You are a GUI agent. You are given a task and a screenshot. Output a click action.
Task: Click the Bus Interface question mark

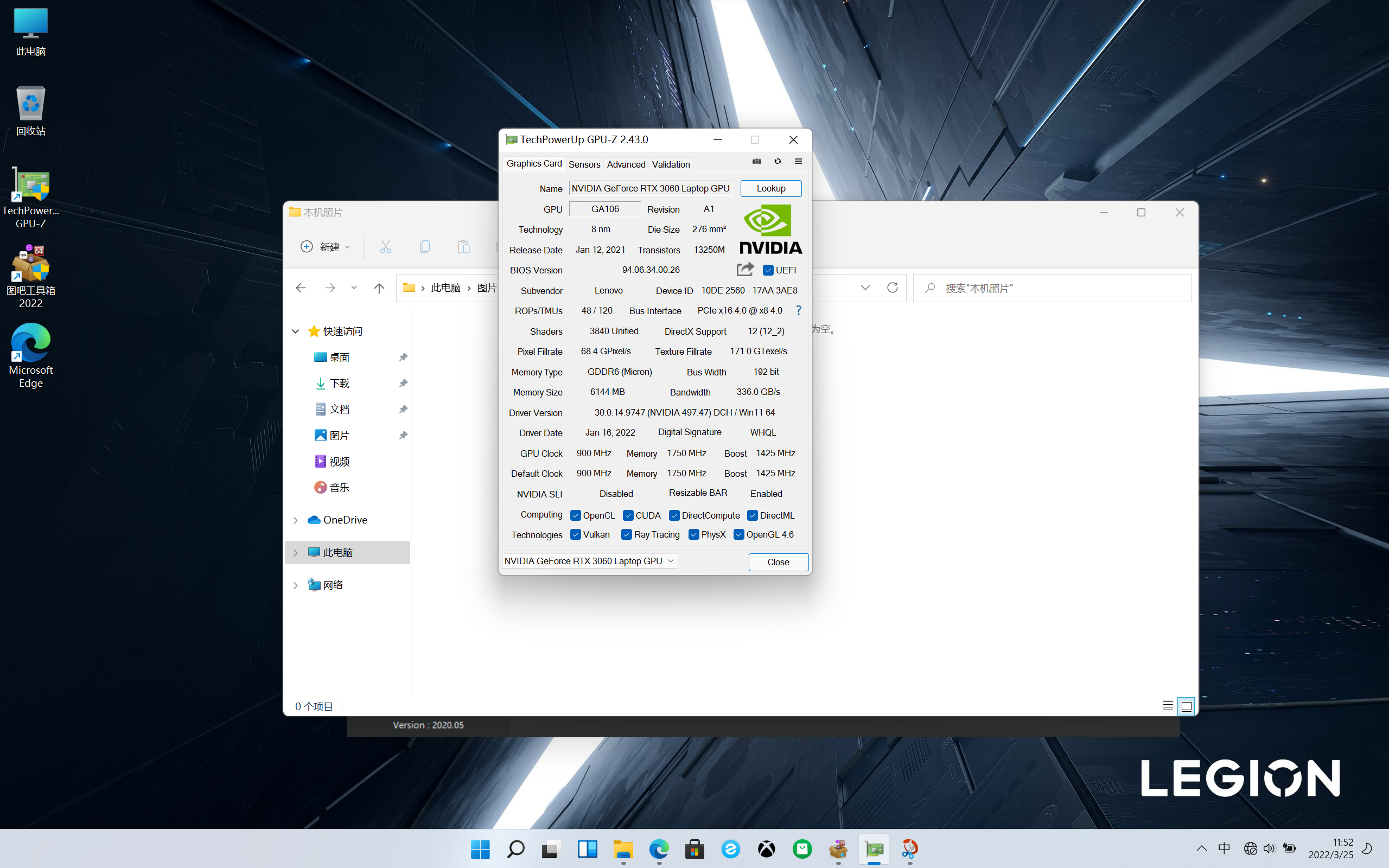click(798, 310)
